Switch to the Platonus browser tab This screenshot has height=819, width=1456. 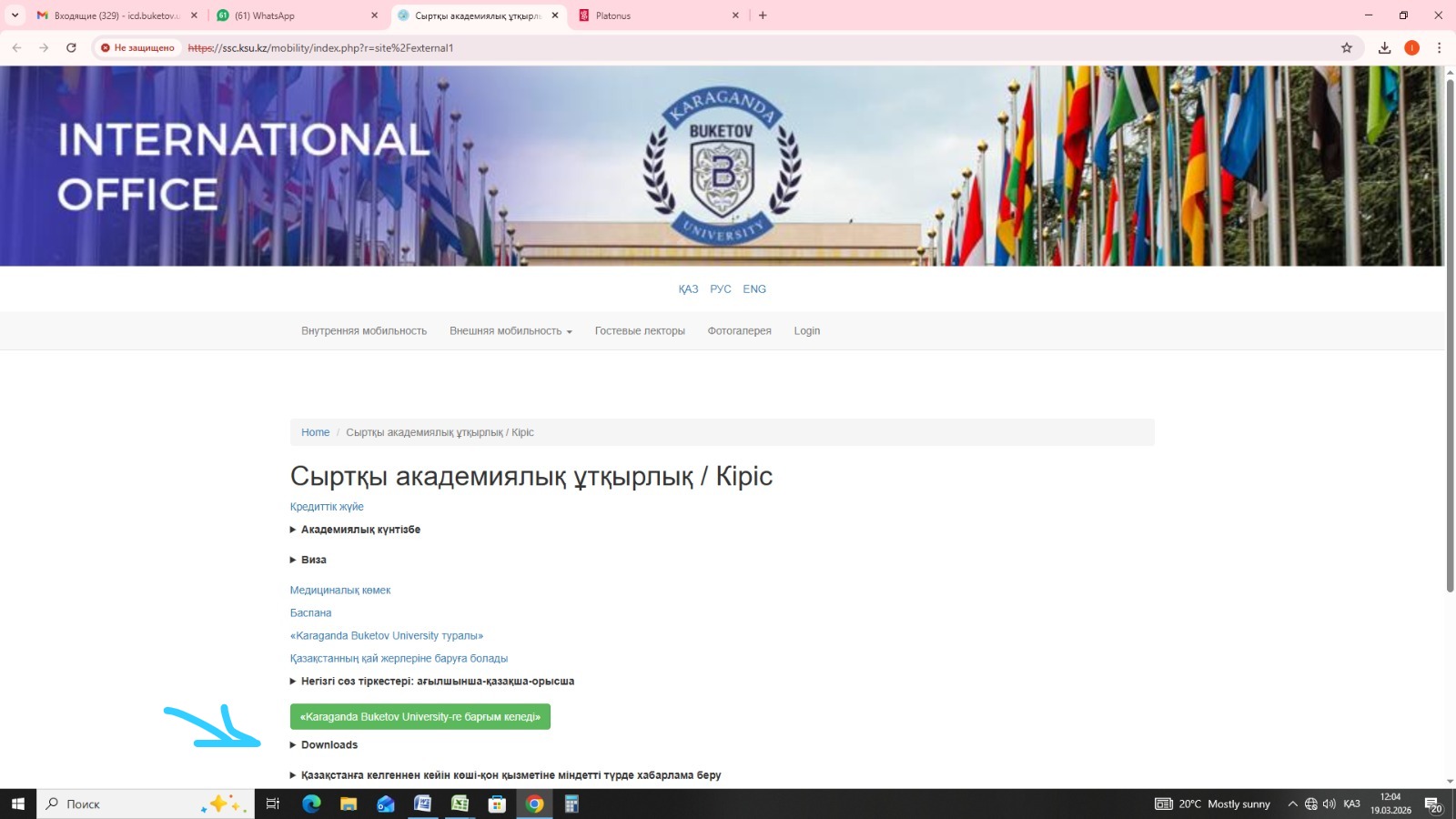click(655, 15)
